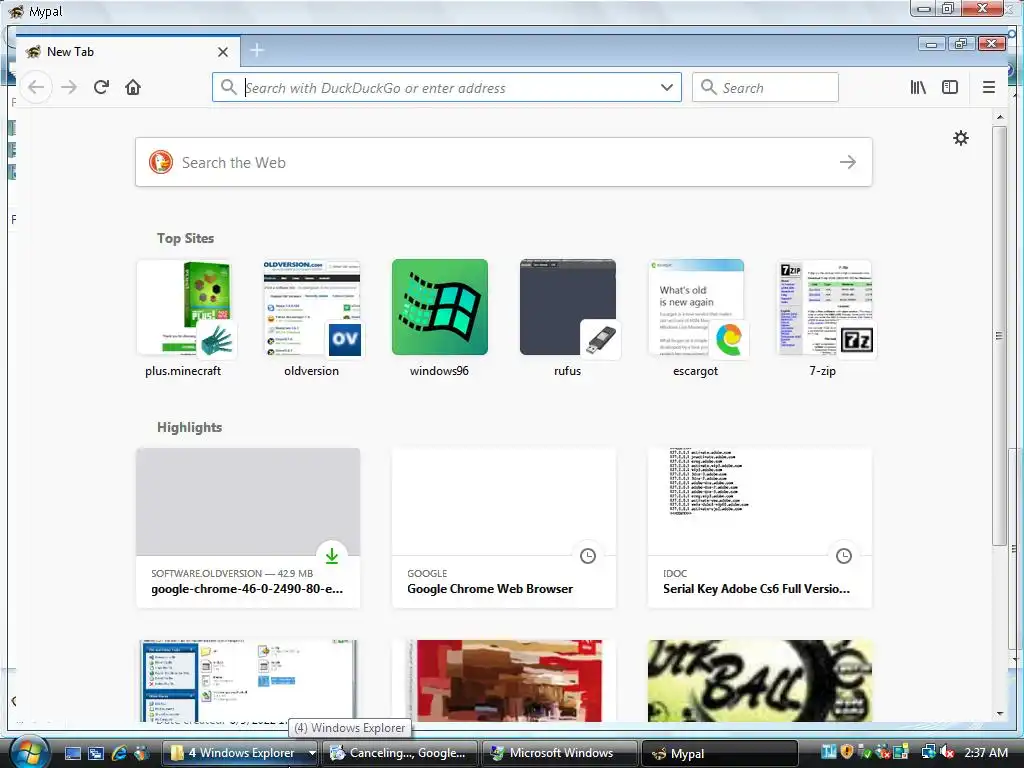
Task: Open plus.minecraft top site tile
Action: click(184, 317)
